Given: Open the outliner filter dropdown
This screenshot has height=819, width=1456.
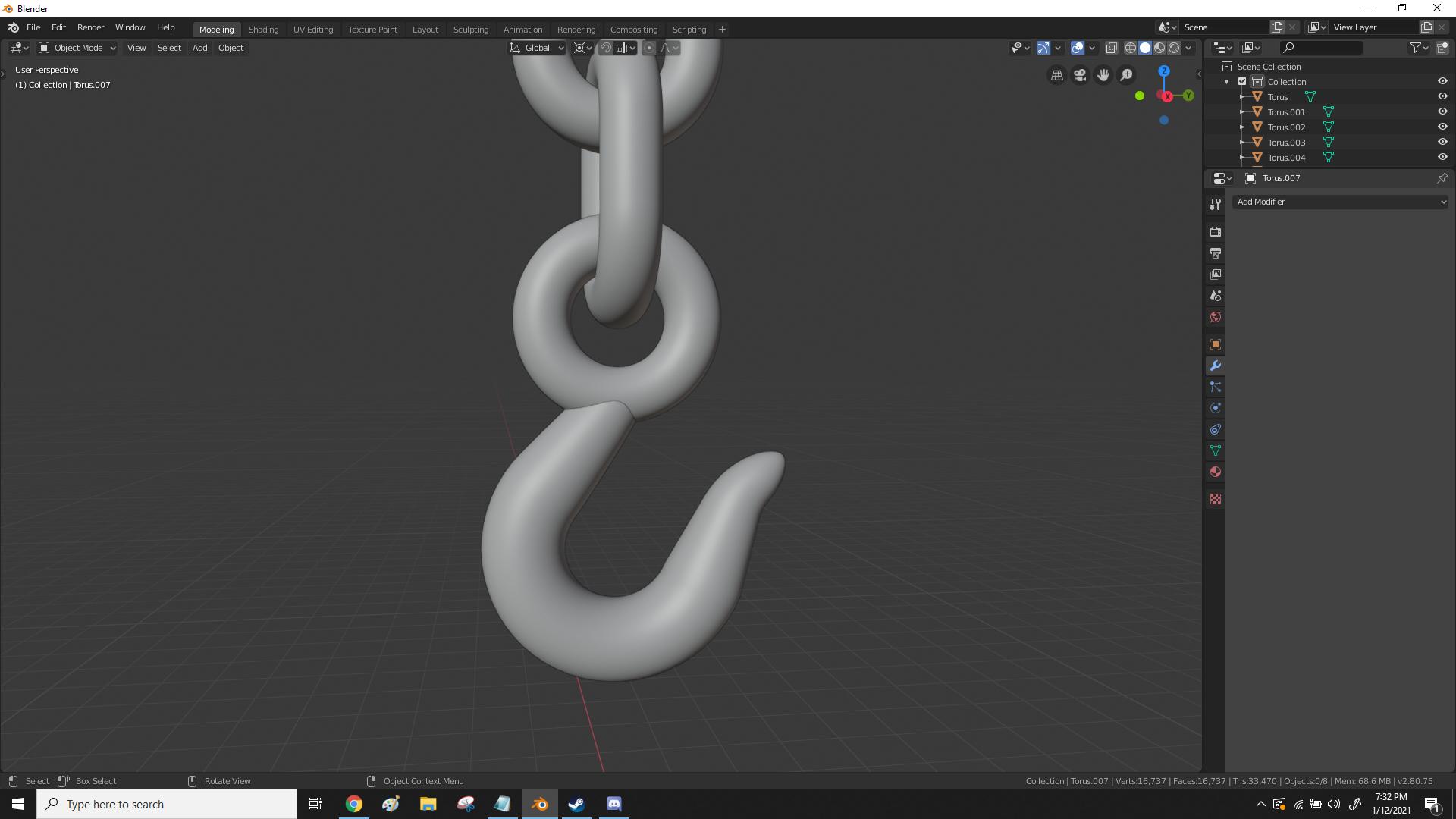Looking at the screenshot, I should click(1419, 48).
